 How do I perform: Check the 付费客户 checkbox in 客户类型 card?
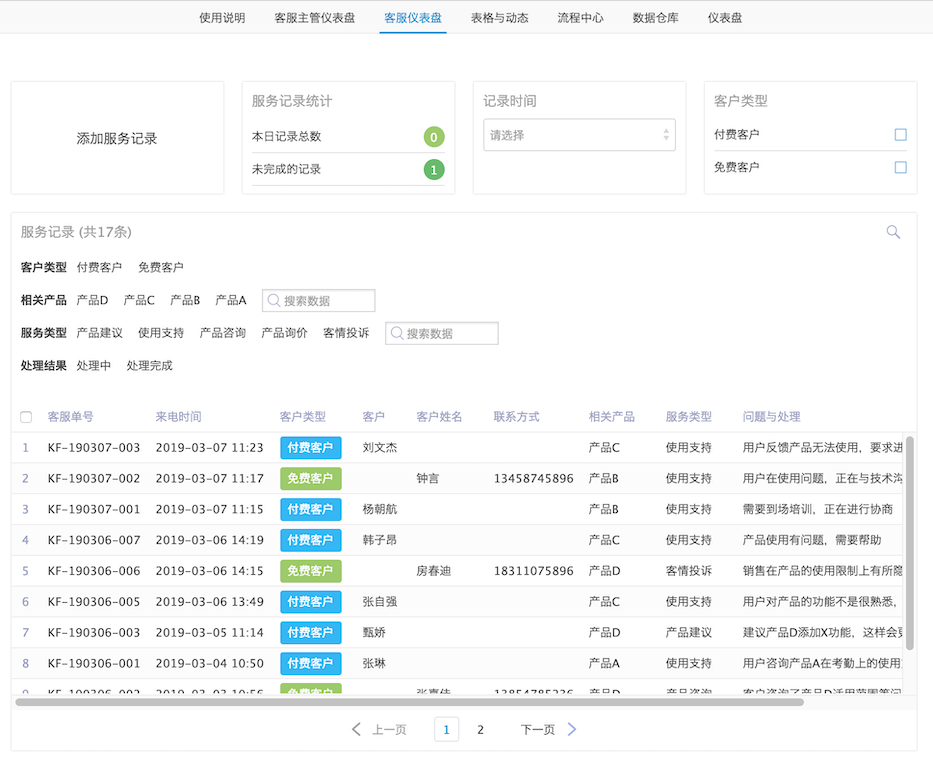[x=900, y=135]
